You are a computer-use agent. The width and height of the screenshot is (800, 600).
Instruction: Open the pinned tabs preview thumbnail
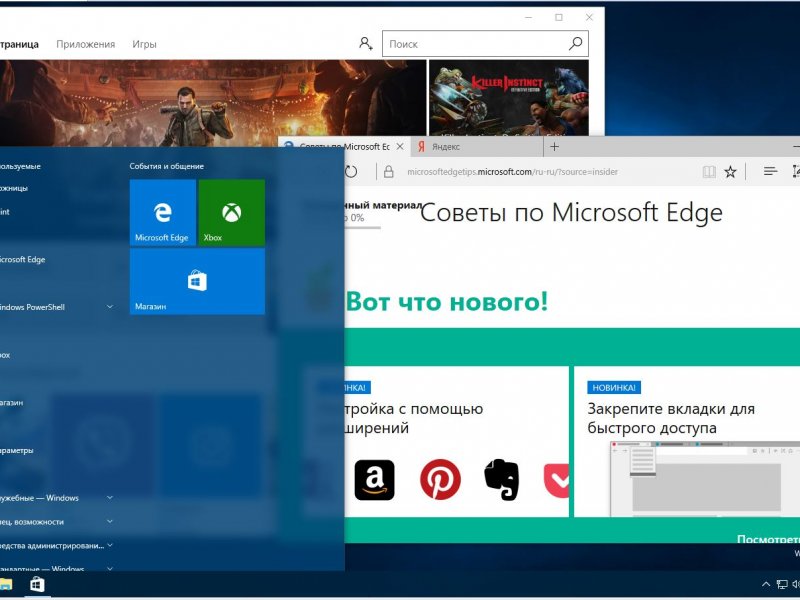pos(705,479)
